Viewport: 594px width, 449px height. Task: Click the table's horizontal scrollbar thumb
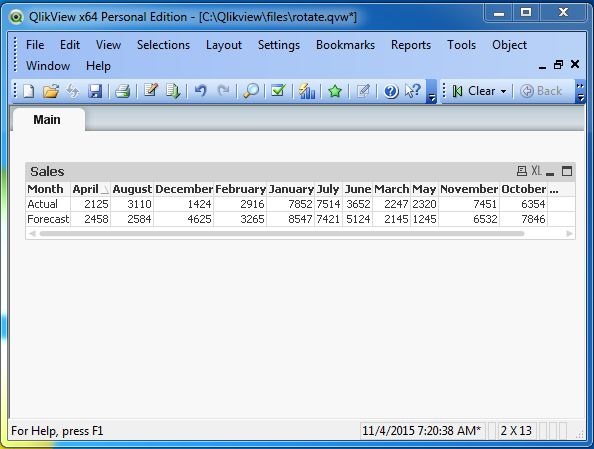(282, 234)
